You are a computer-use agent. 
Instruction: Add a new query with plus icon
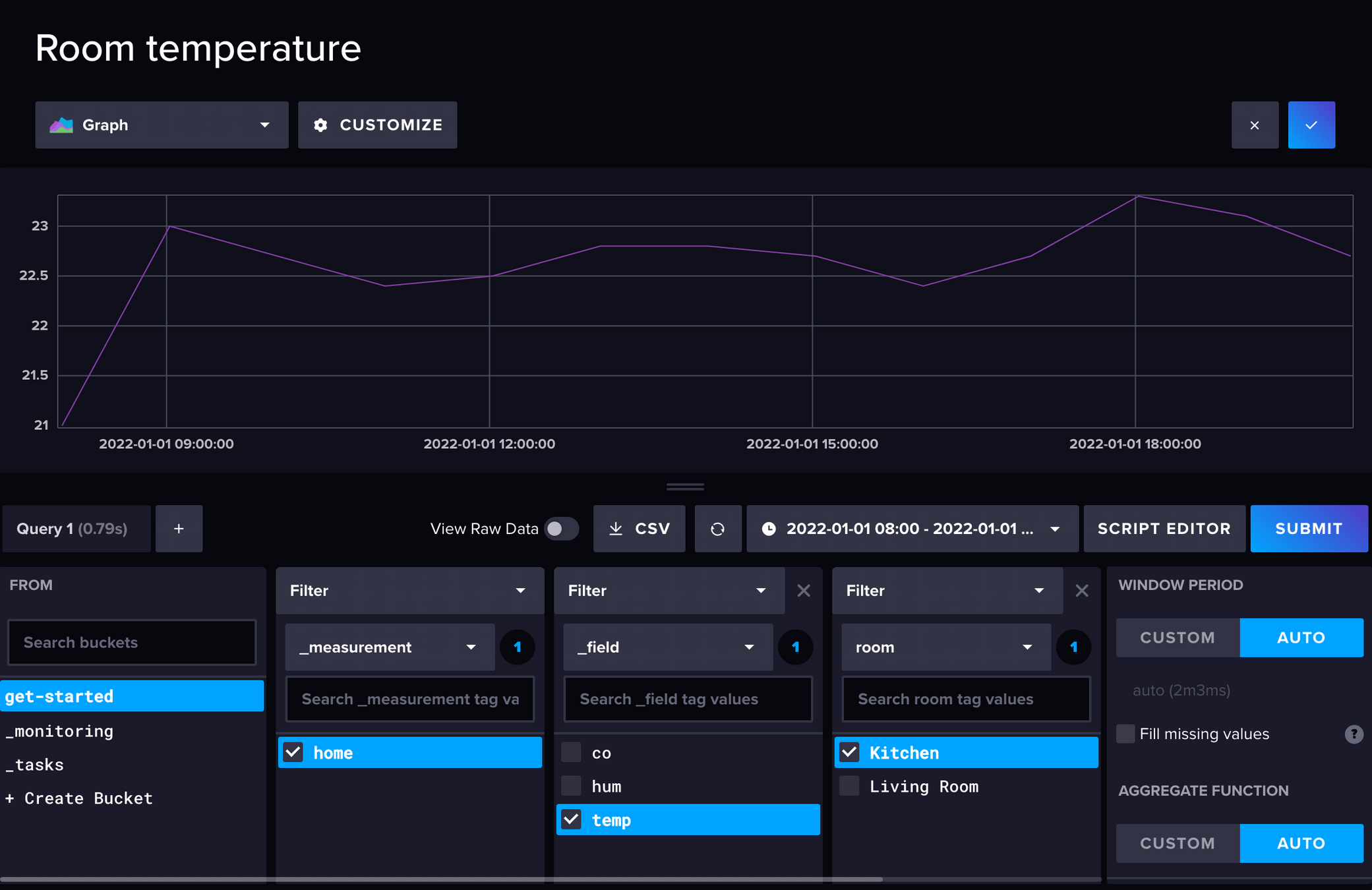click(179, 529)
